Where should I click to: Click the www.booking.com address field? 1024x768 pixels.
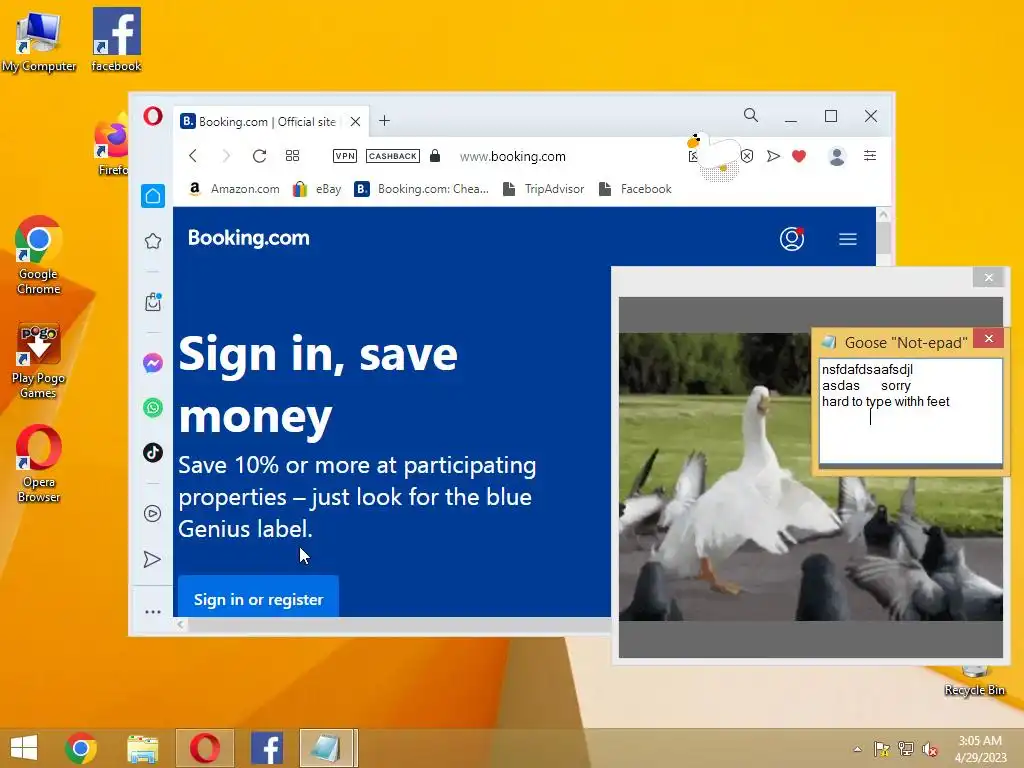[513, 156]
